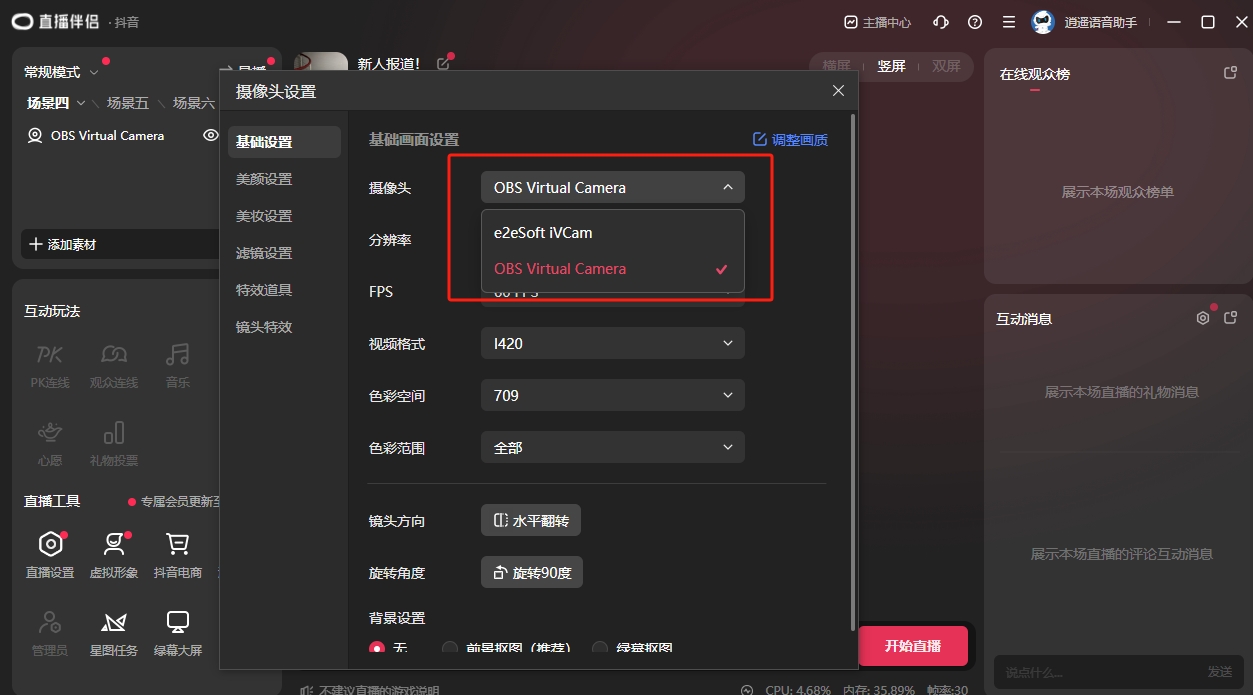
Task: Open the hamburger menu in title bar
Action: click(1009, 22)
